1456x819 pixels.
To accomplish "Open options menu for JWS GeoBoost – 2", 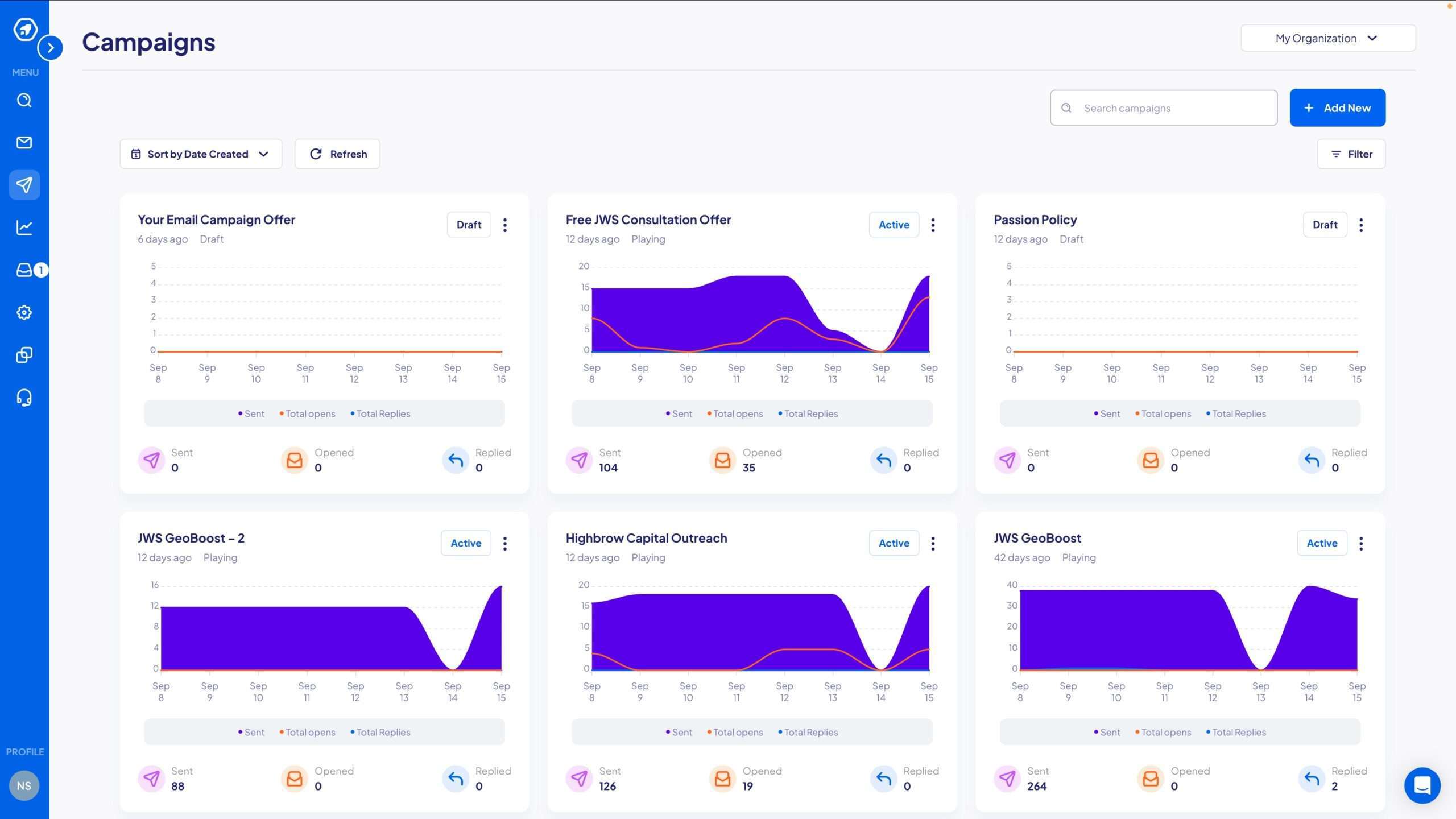I will (x=505, y=543).
